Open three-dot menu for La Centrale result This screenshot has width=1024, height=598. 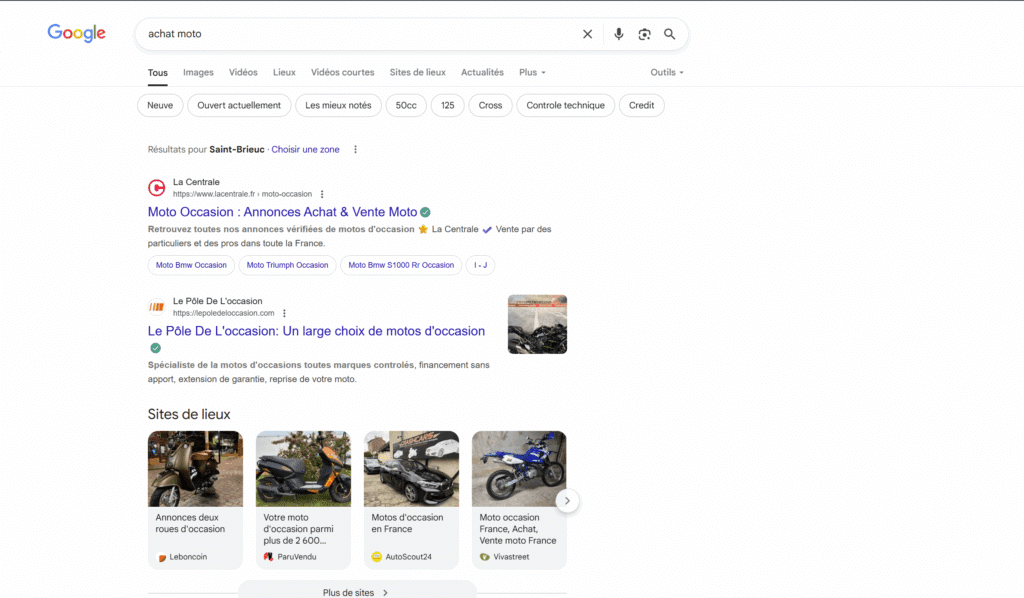point(322,194)
